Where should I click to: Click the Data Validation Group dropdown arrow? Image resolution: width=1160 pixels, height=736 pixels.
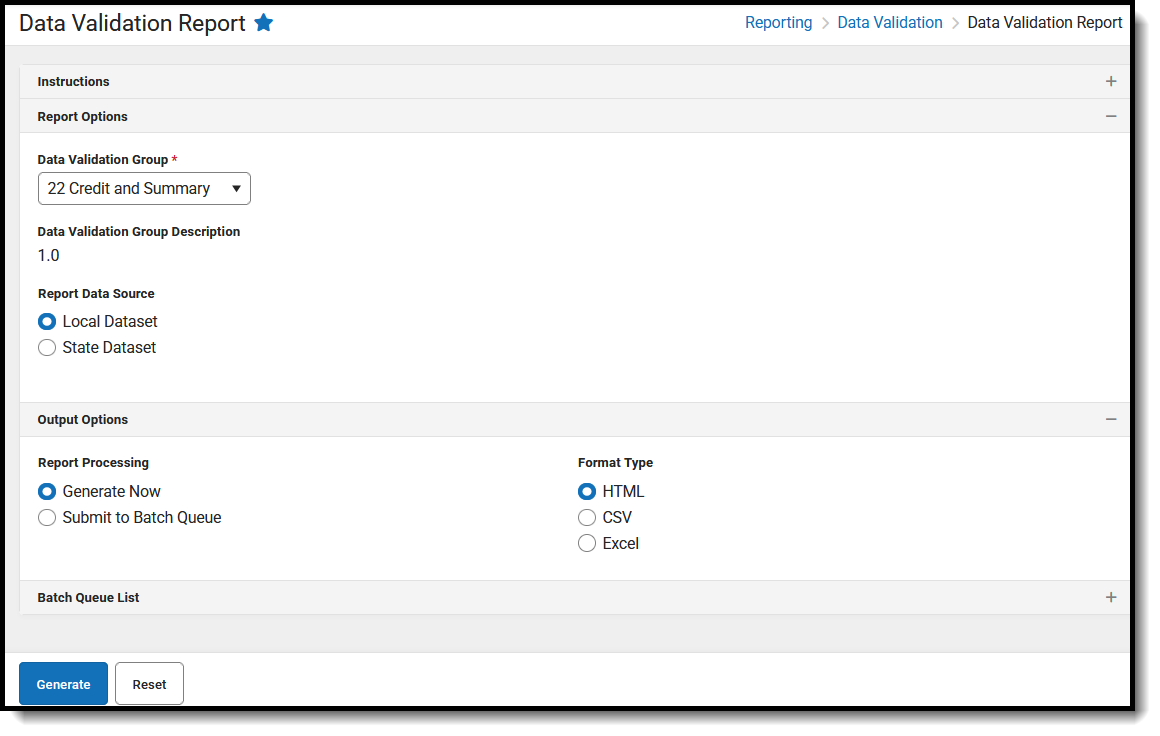click(236, 189)
